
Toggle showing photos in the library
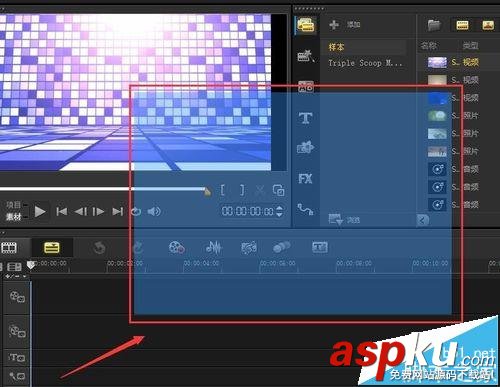488,25
